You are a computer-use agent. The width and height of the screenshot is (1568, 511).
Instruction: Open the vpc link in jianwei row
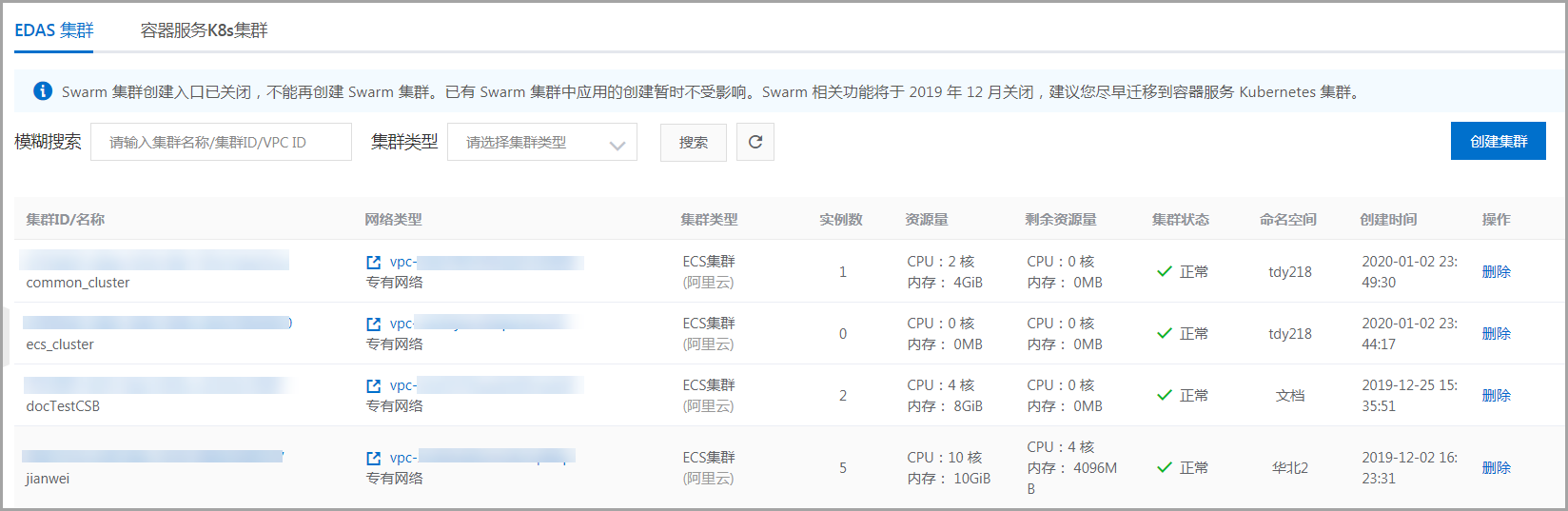(x=482, y=458)
